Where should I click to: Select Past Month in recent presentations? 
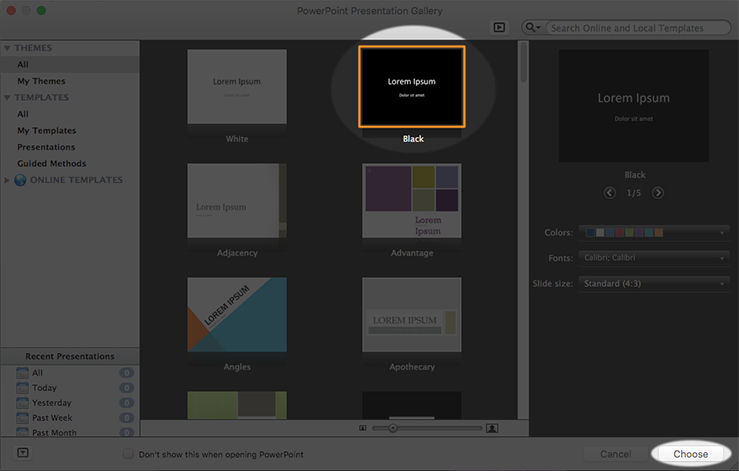54,432
